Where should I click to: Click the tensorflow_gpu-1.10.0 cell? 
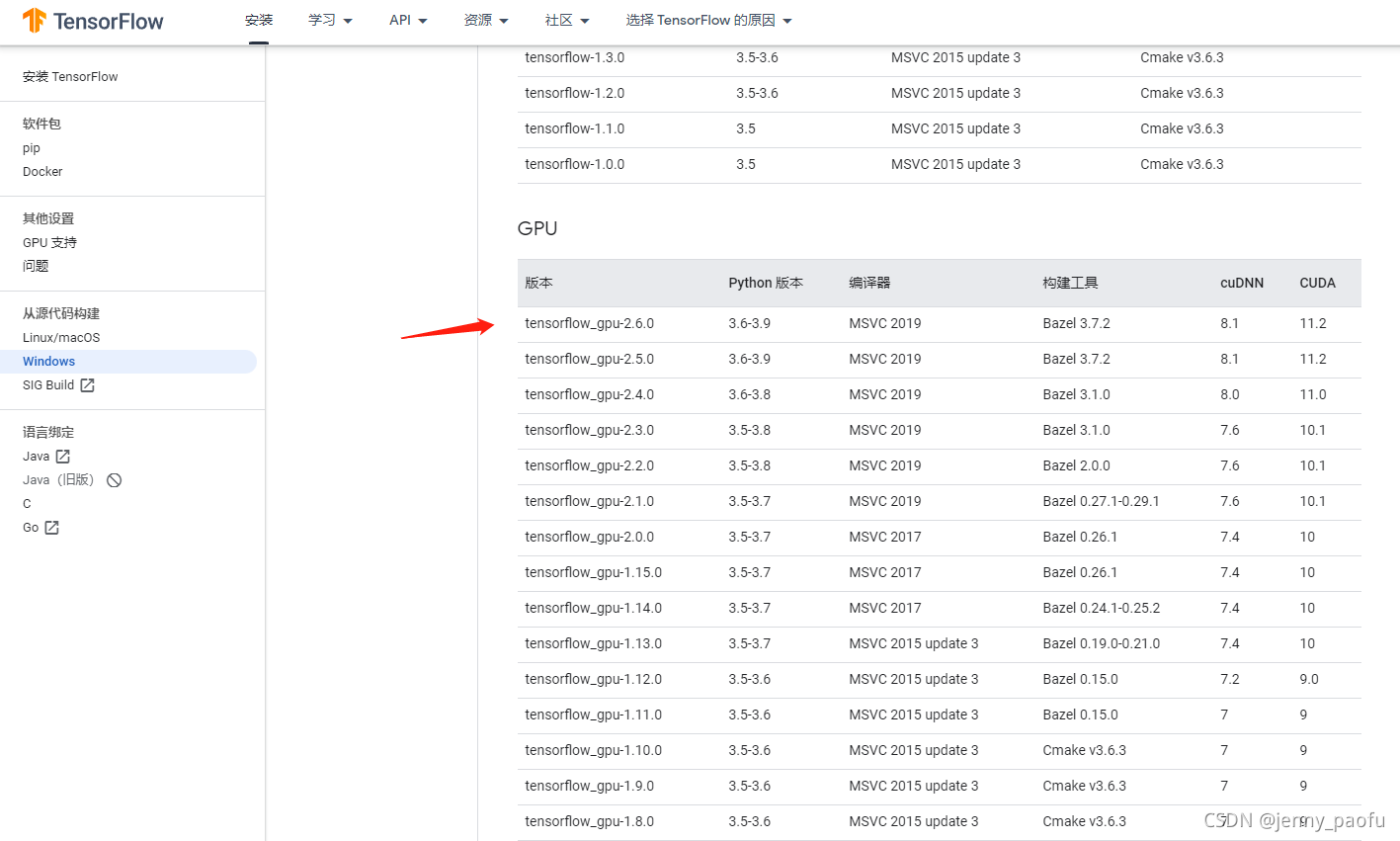pyautogui.click(x=594, y=750)
